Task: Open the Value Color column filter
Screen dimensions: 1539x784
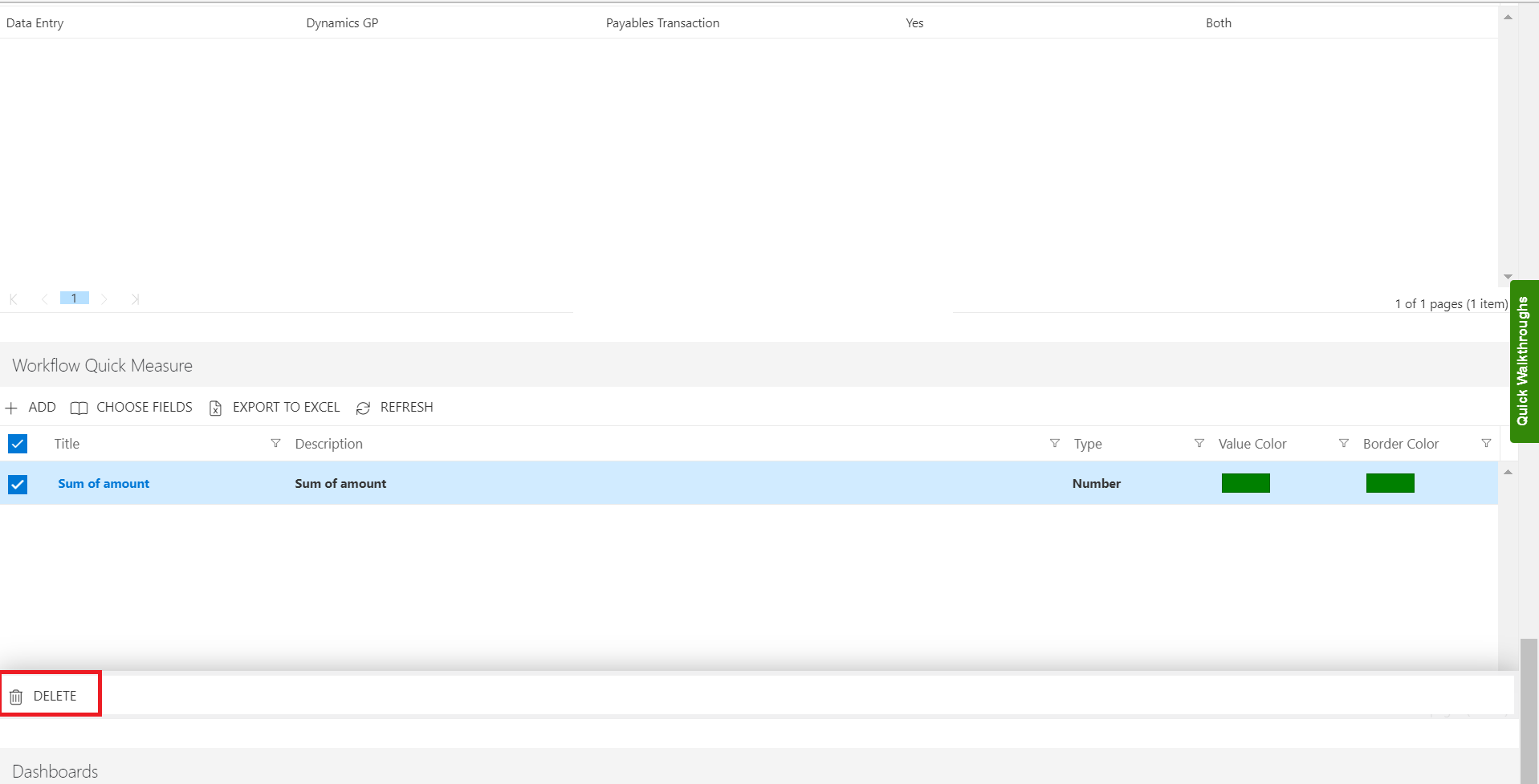Action: [1343, 444]
